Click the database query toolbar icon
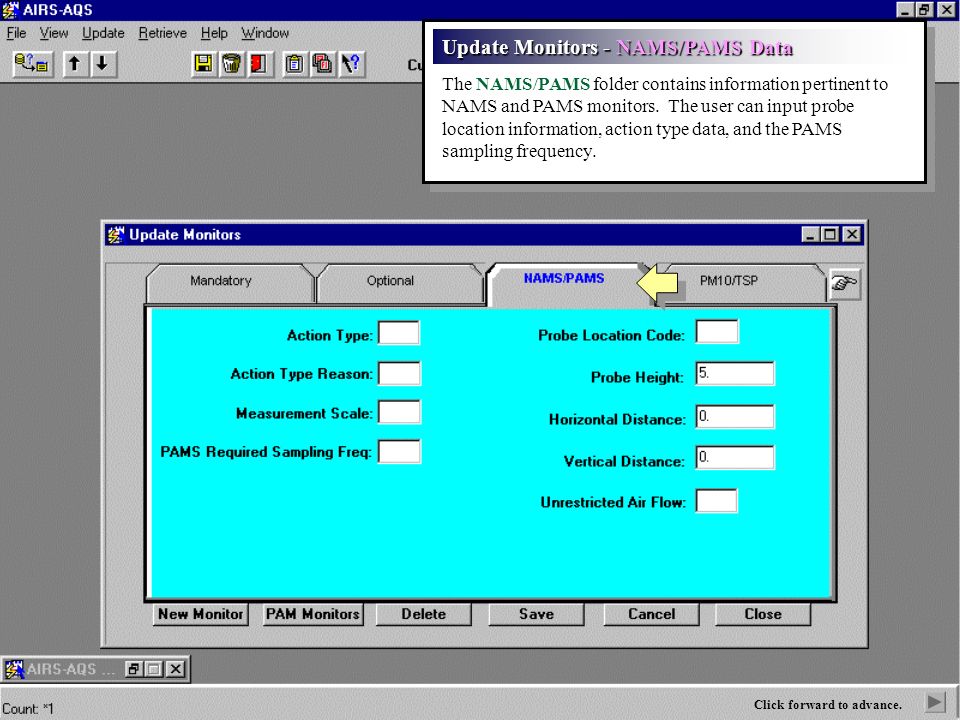The image size is (960, 720). [x=32, y=64]
